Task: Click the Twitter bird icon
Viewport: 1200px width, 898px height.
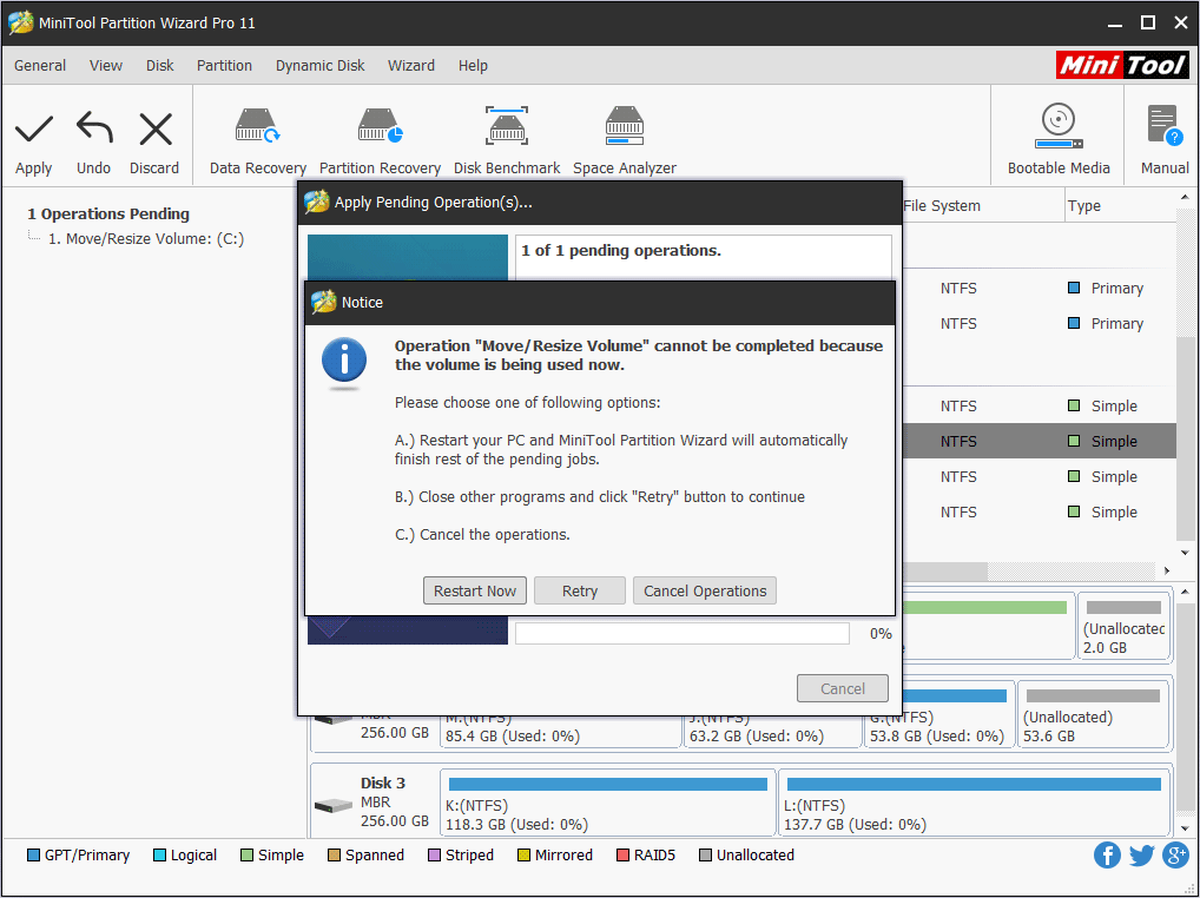Action: point(1142,856)
